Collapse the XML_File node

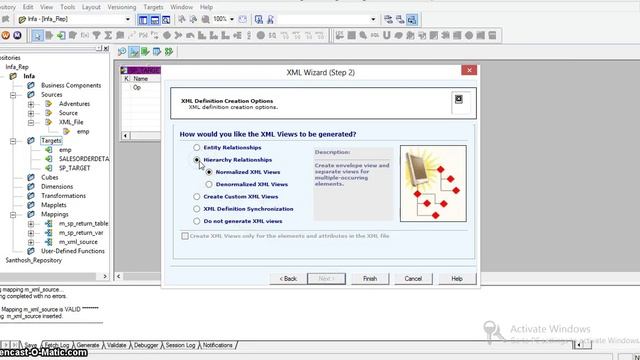(x=31, y=122)
